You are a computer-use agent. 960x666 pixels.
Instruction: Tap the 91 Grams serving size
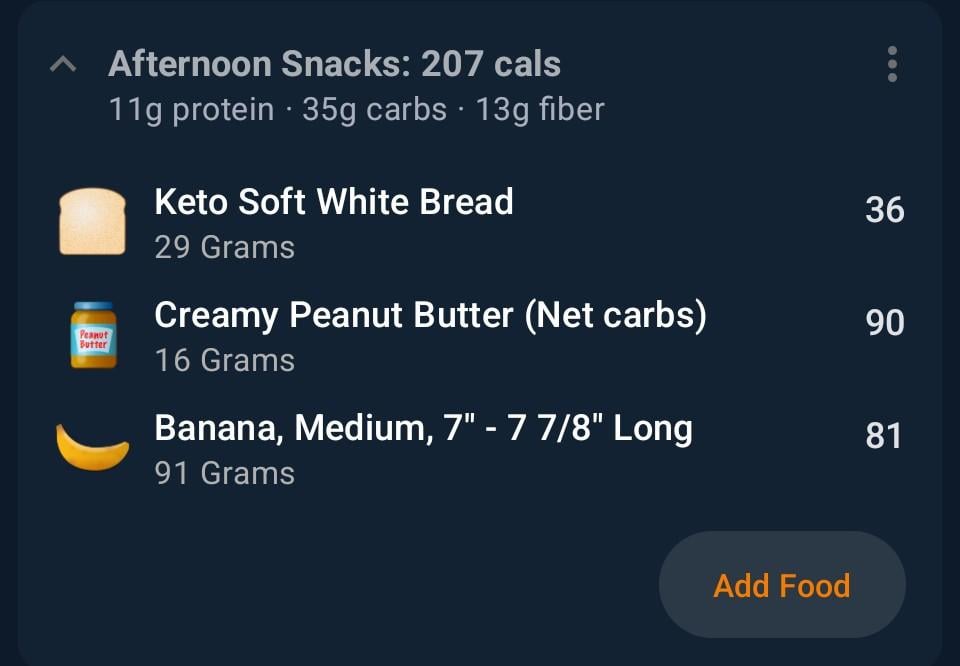(225, 473)
